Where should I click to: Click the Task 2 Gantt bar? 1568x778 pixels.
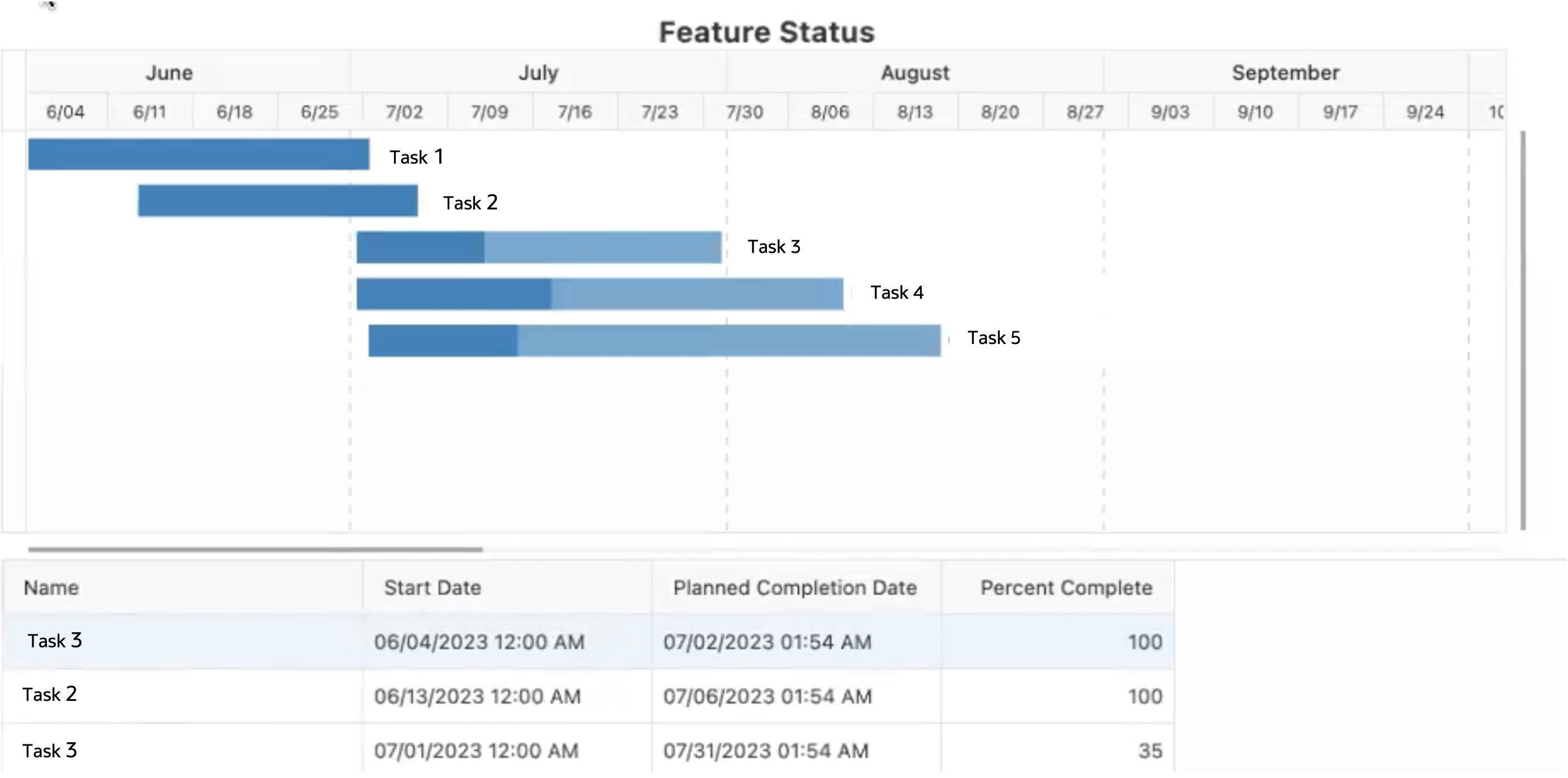click(x=277, y=201)
